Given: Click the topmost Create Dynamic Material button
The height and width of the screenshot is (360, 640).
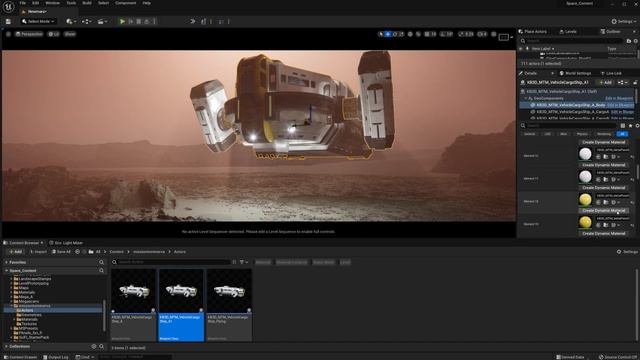Looking at the screenshot, I should click(x=603, y=142).
